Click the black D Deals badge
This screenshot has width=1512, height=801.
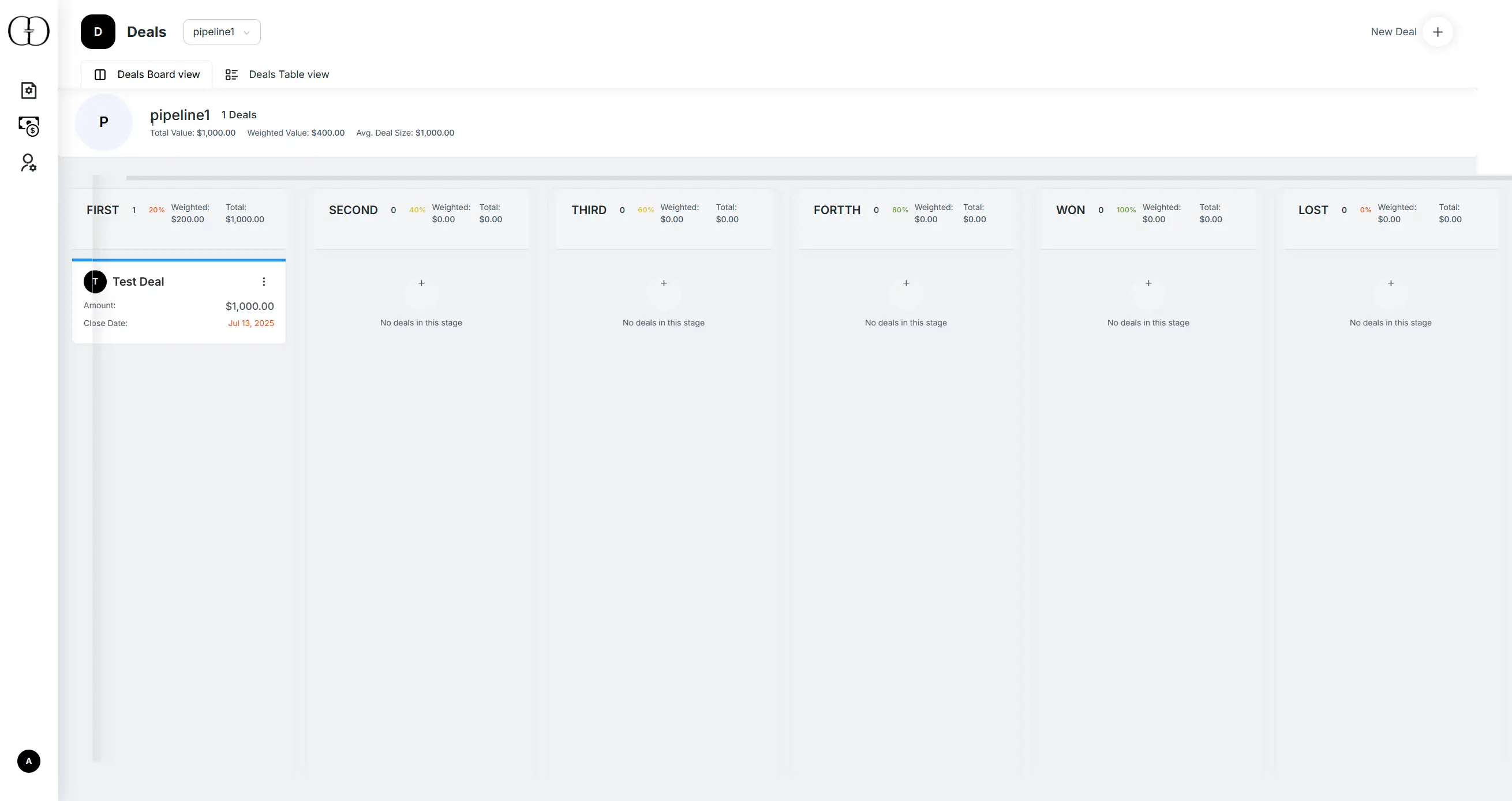98,32
